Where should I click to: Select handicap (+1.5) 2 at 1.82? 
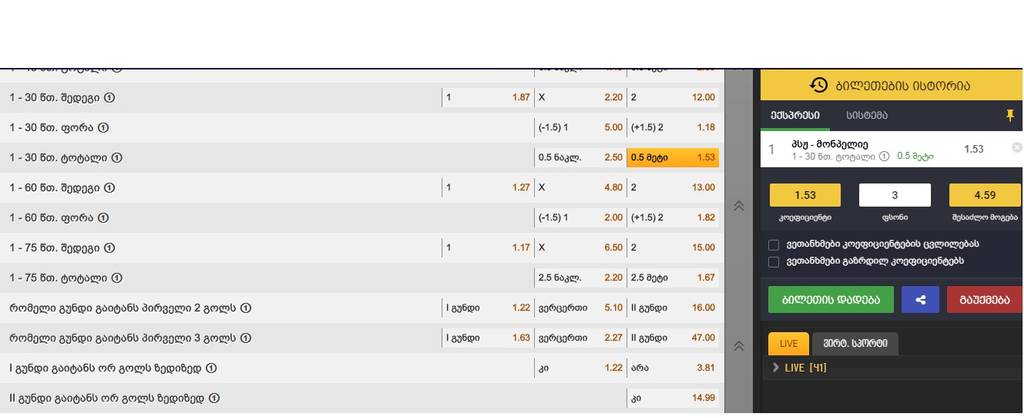point(673,217)
